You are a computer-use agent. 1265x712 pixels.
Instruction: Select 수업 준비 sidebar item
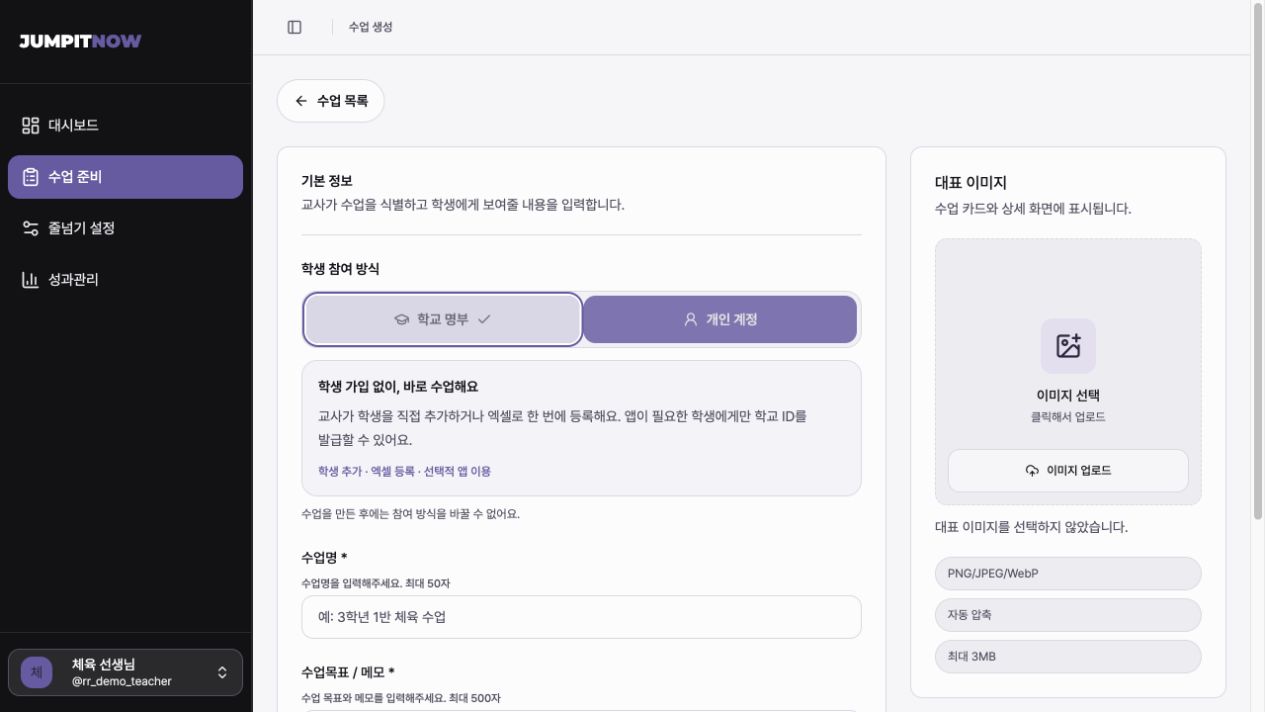click(x=125, y=177)
